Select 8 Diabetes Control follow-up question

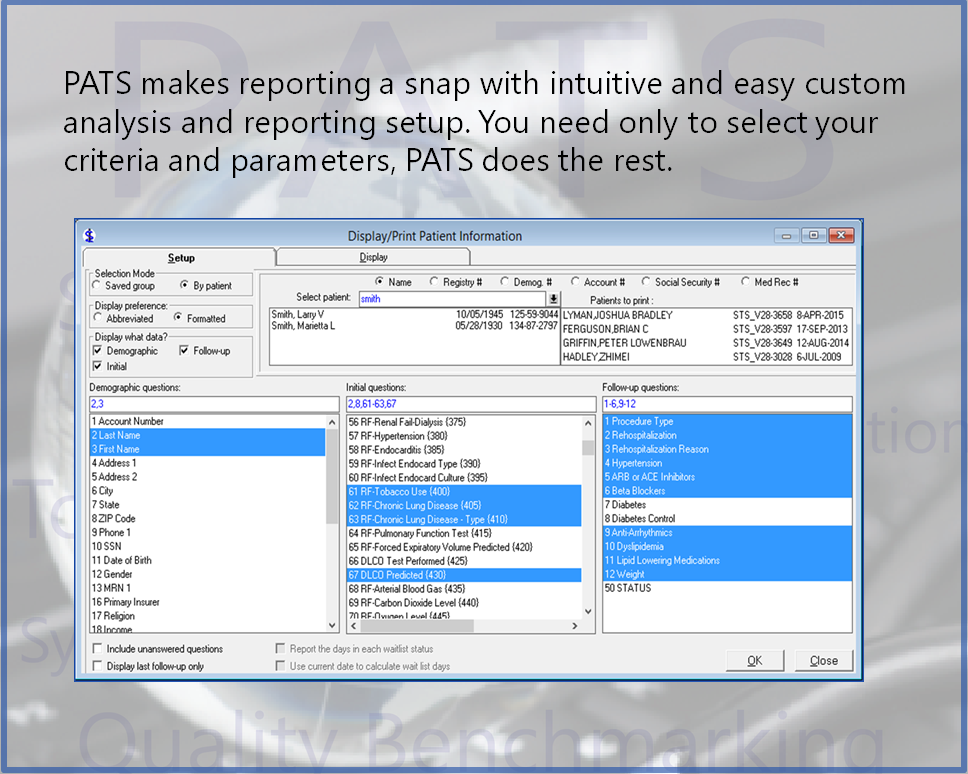click(x=727, y=518)
